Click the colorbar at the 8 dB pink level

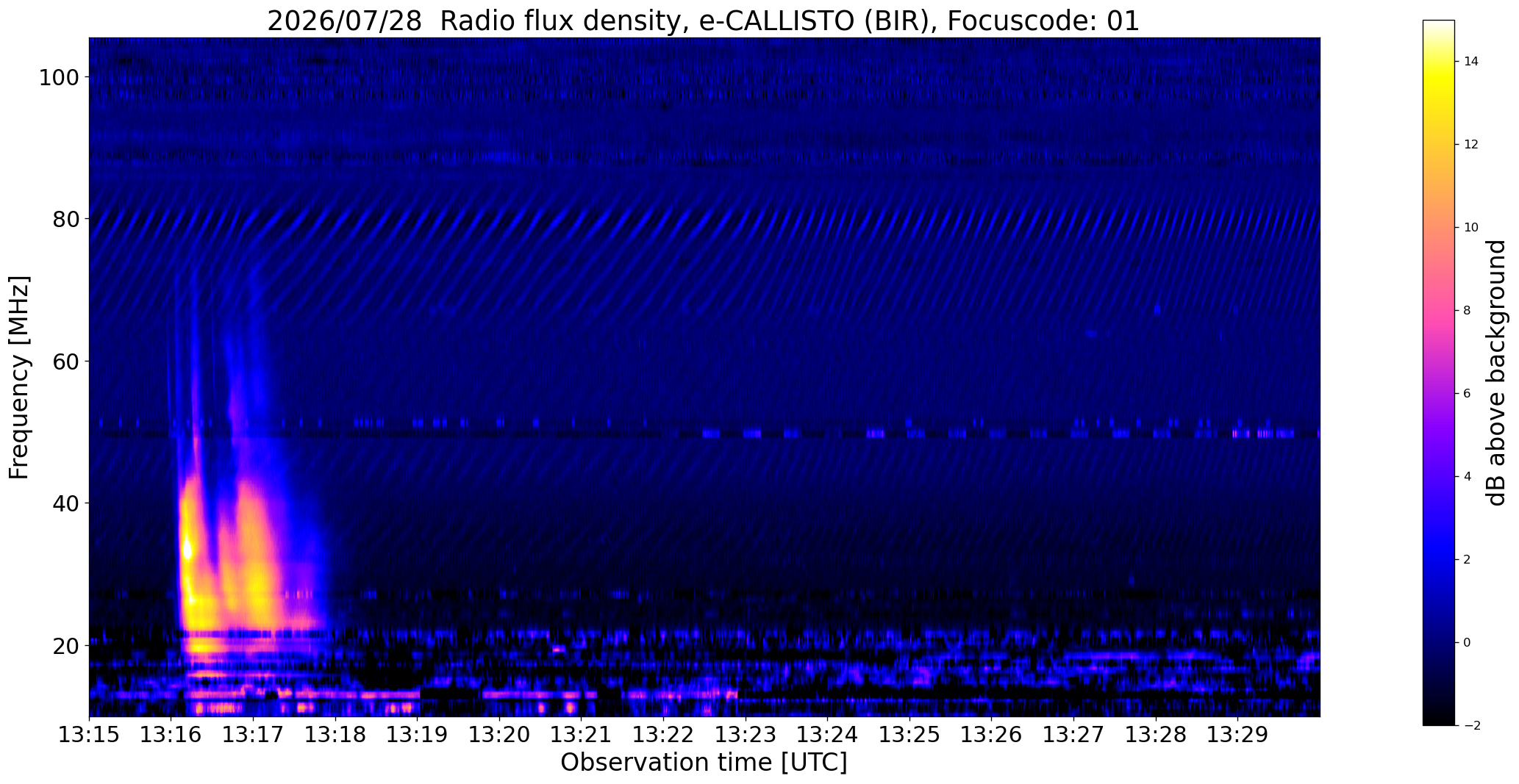point(1439,310)
